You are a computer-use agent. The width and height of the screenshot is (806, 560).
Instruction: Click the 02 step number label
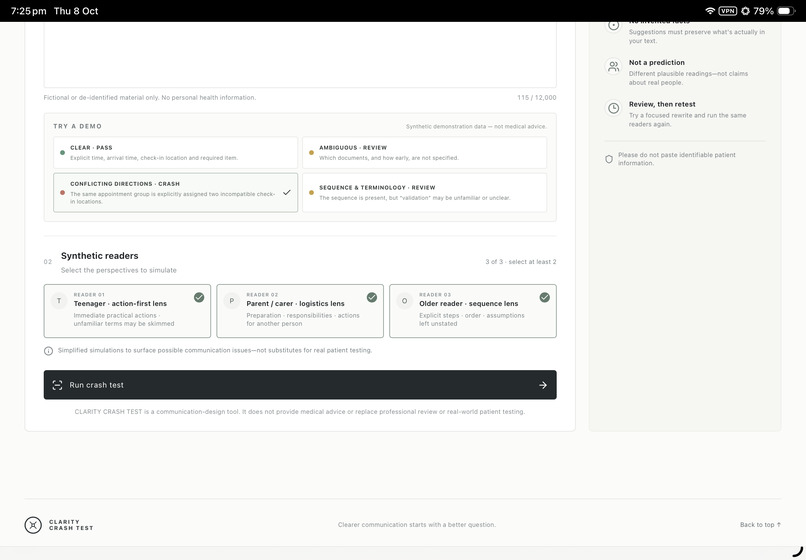click(48, 262)
